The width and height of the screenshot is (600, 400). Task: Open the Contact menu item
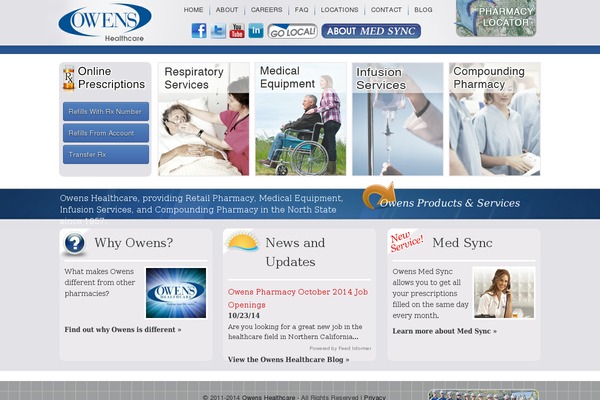[x=386, y=10]
